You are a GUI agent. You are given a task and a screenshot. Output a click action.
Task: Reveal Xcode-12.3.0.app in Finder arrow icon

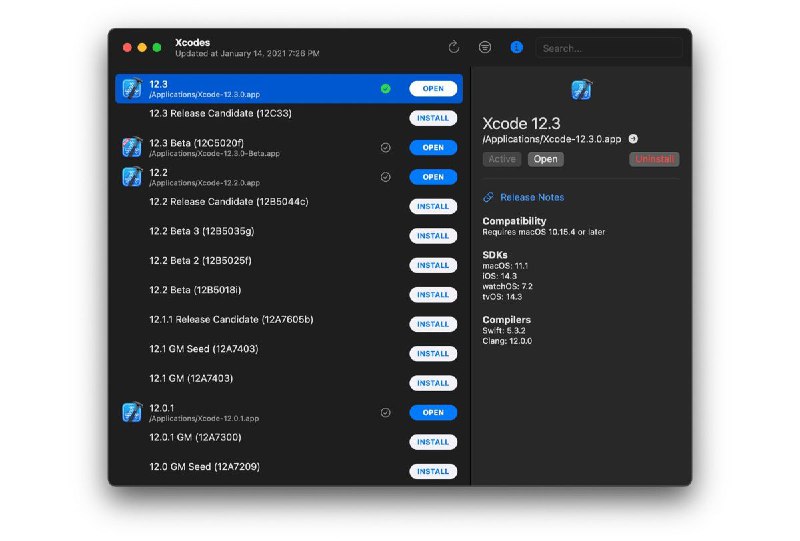pos(633,139)
